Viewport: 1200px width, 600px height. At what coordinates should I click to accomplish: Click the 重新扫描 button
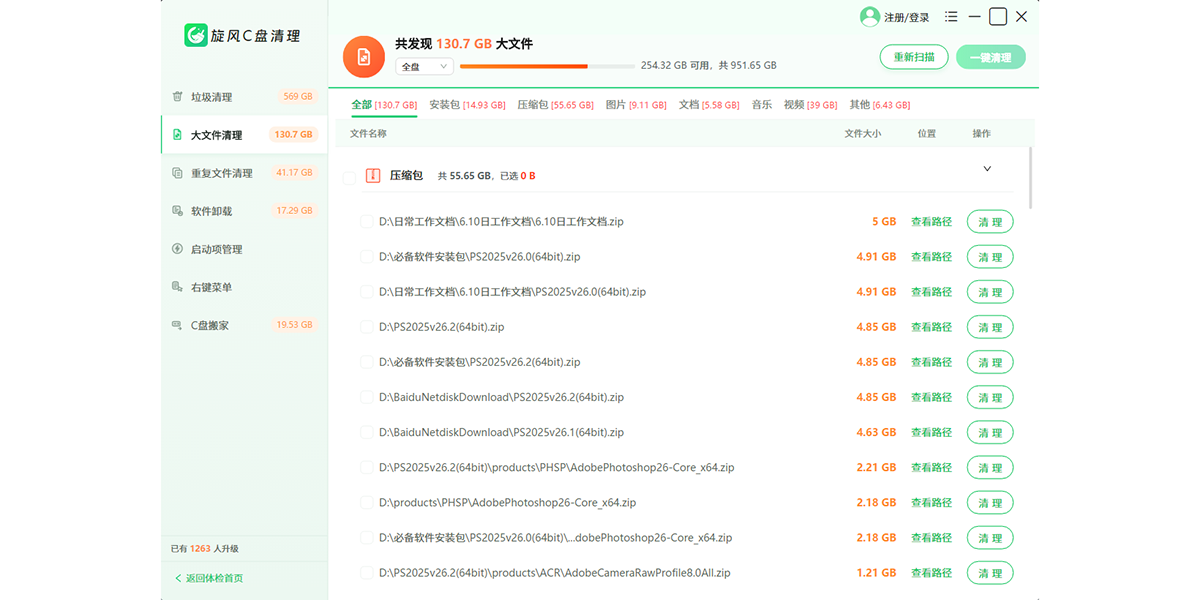[914, 57]
